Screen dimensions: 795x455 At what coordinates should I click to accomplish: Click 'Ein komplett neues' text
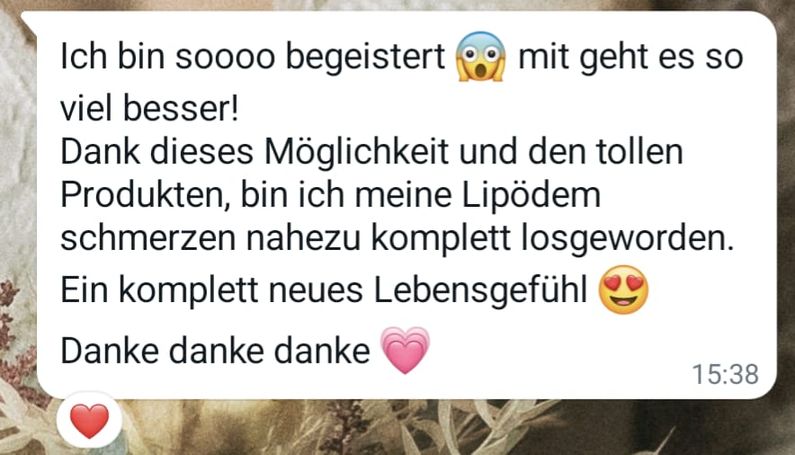point(212,290)
